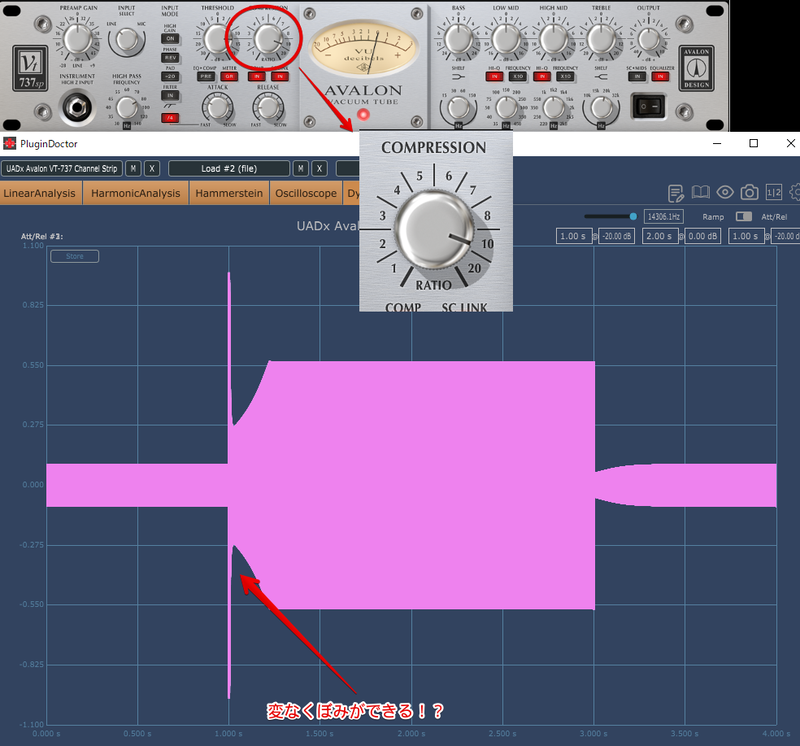The height and width of the screenshot is (746, 800).
Task: Click the UADx Avalon VT-737 Channel Strip slot
Action: click(x=62, y=168)
